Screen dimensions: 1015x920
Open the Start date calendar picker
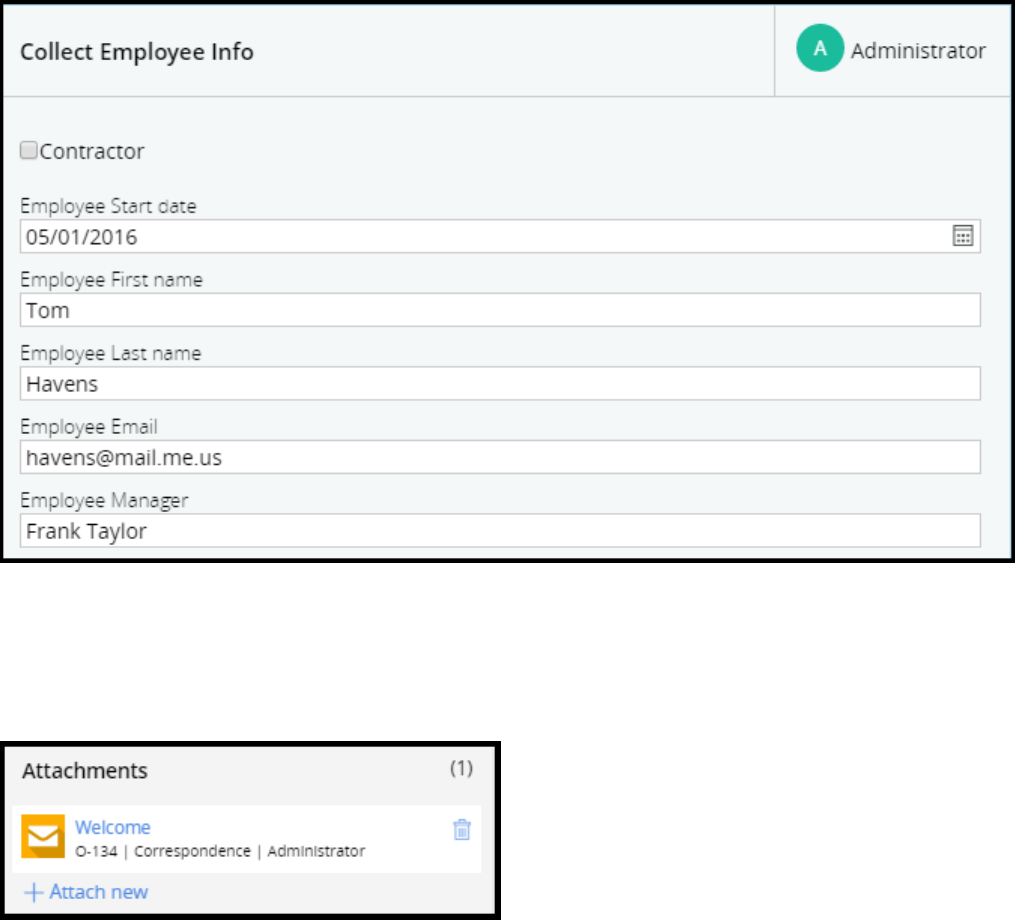(x=962, y=236)
